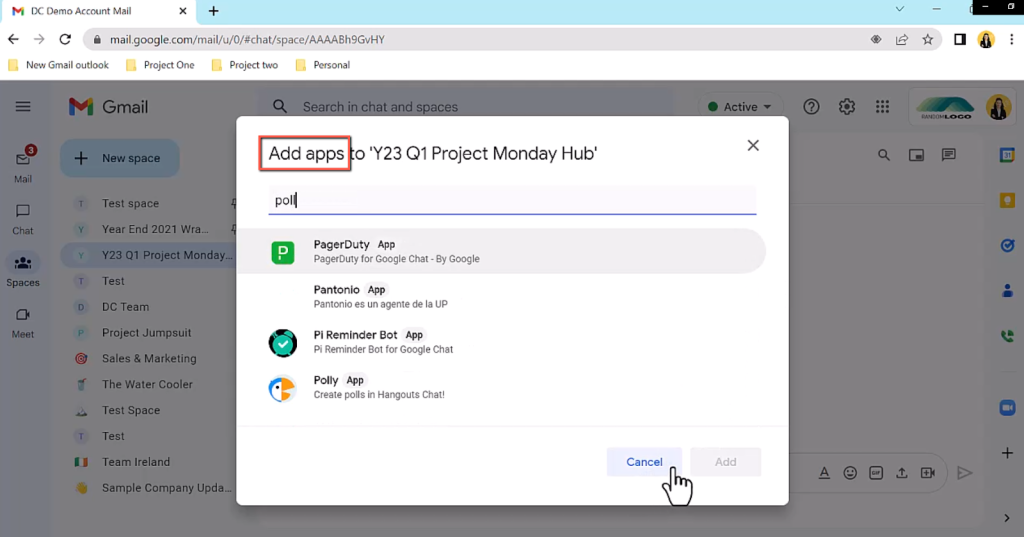Image resolution: width=1024 pixels, height=537 pixels.
Task: Open Google Keep side panel icon
Action: point(1007,201)
